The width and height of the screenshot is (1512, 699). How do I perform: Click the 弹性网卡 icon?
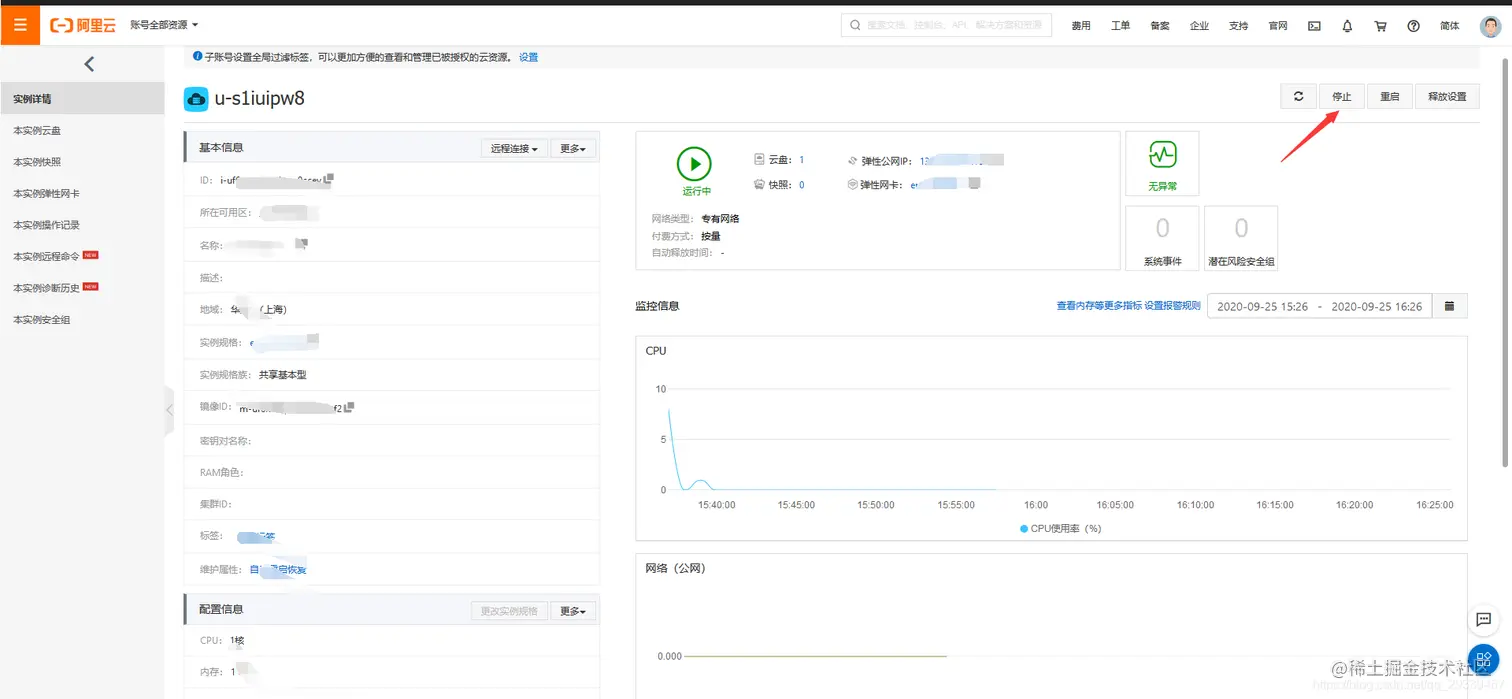tap(853, 185)
